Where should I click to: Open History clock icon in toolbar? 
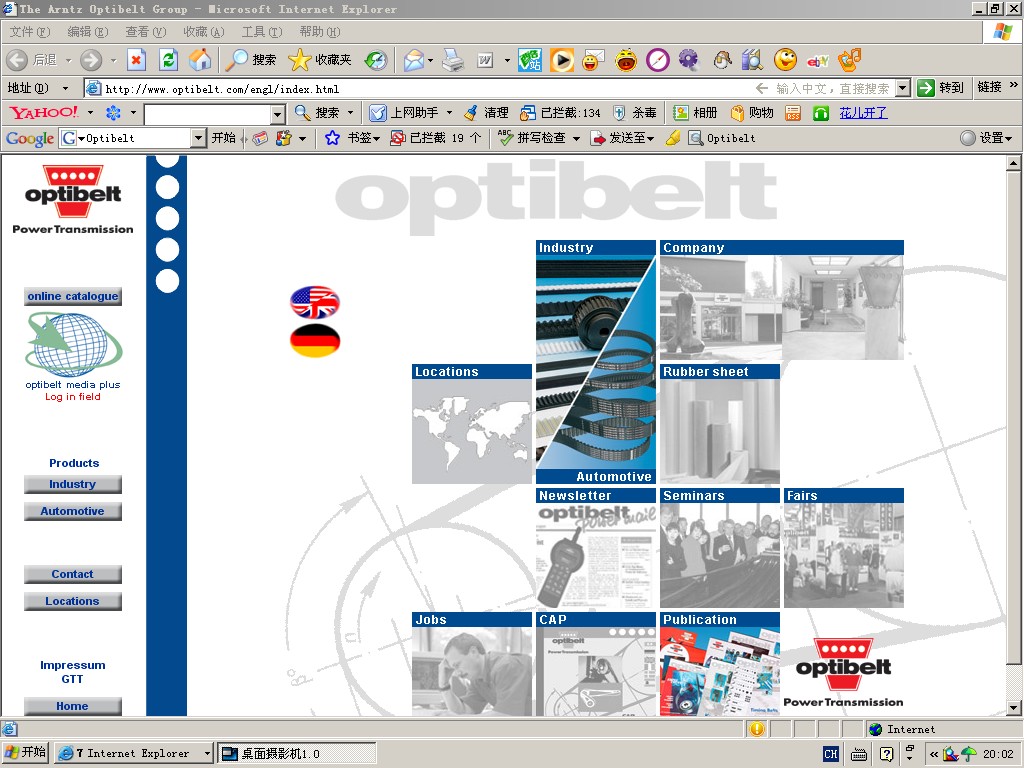pos(376,60)
